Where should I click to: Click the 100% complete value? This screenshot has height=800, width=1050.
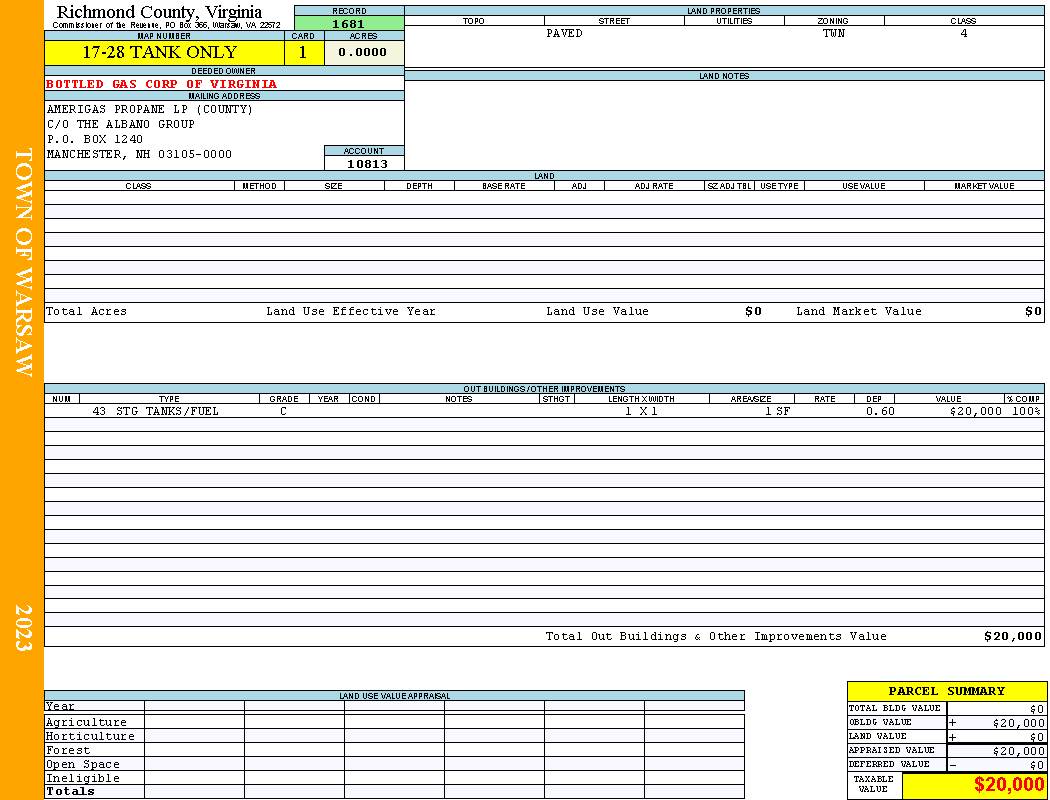pyautogui.click(x=1027, y=411)
